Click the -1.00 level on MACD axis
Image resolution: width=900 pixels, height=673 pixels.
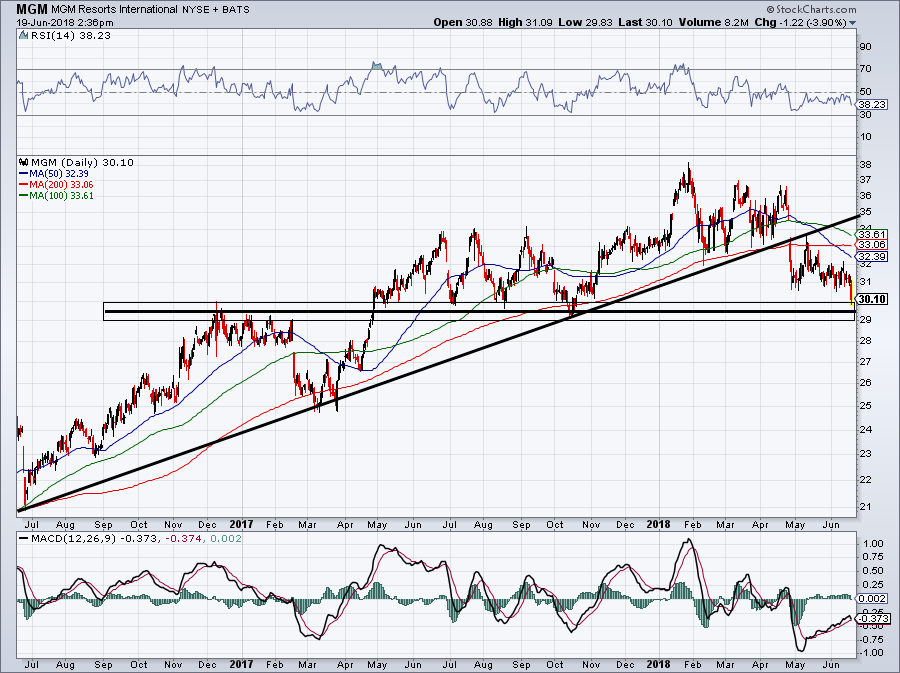point(872,653)
